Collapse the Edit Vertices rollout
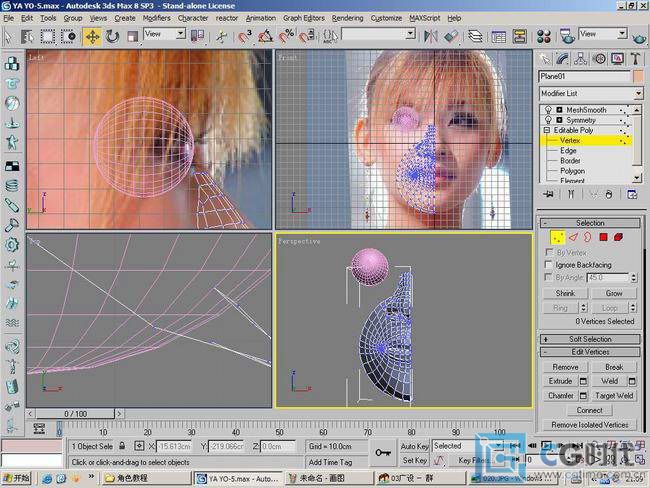The image size is (650, 488). pyautogui.click(x=590, y=352)
